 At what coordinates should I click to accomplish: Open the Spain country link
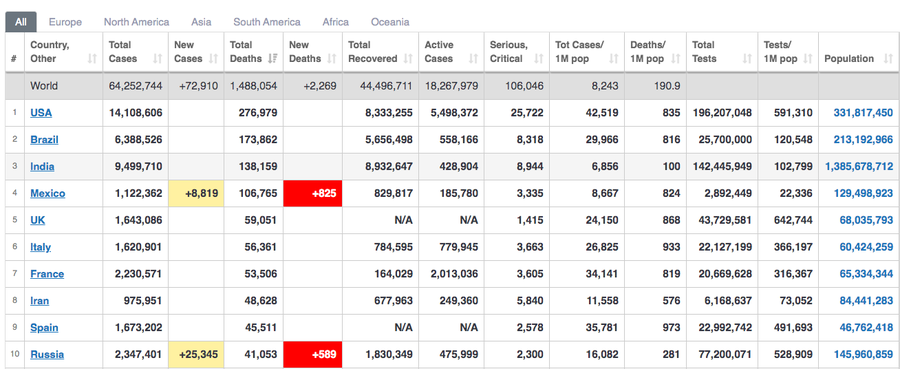pyautogui.click(x=44, y=328)
